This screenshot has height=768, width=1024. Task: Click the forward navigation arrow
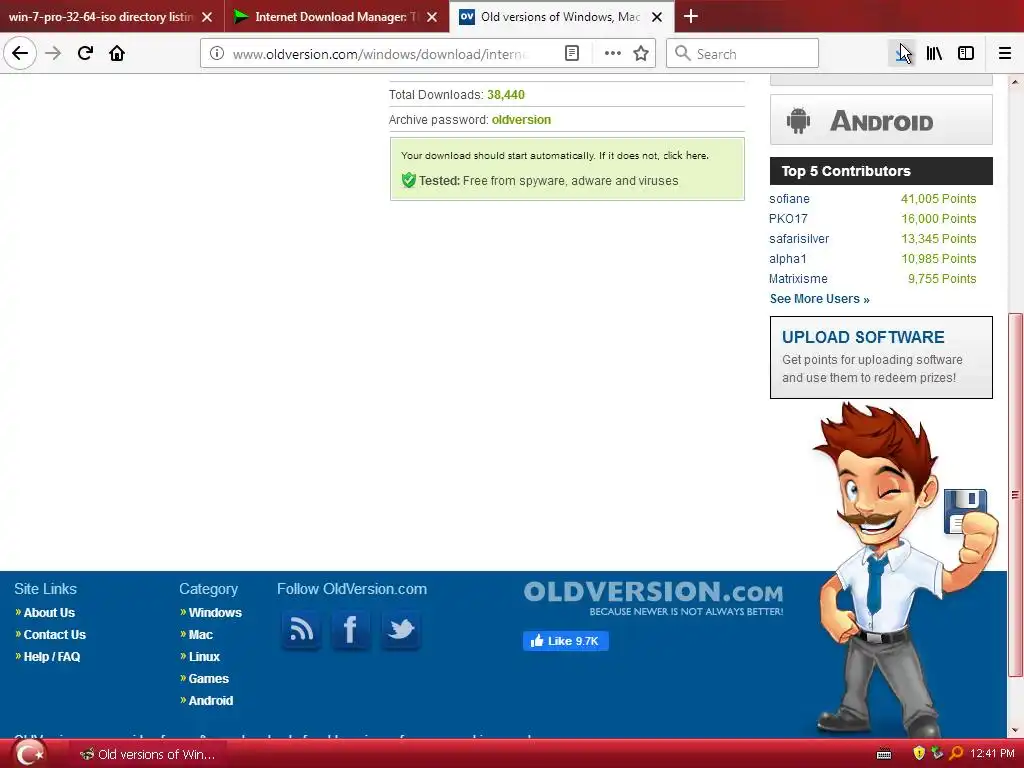click(54, 53)
